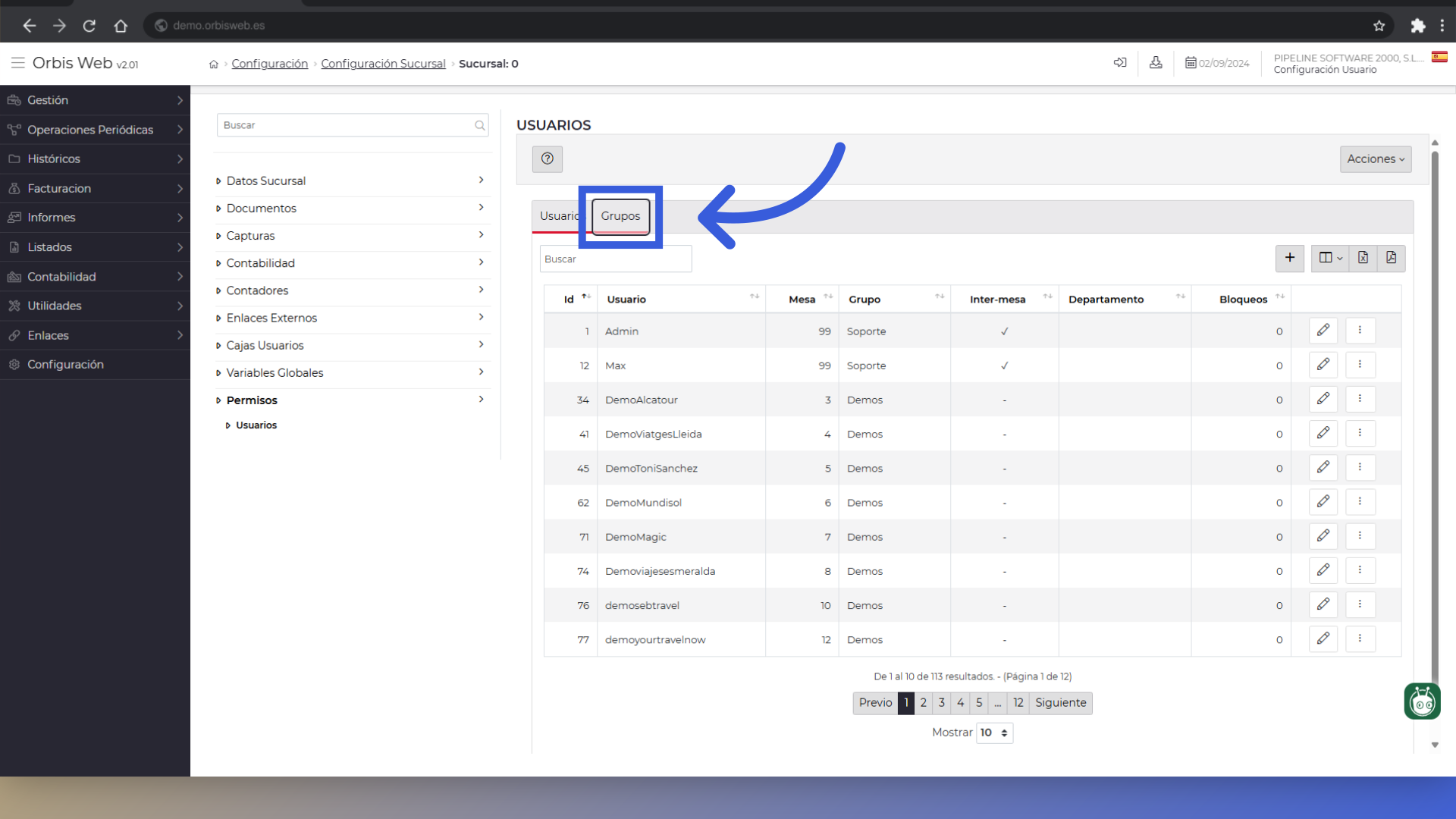Open Configuración in sidebar
This screenshot has width=1456, height=819.
pos(95,365)
